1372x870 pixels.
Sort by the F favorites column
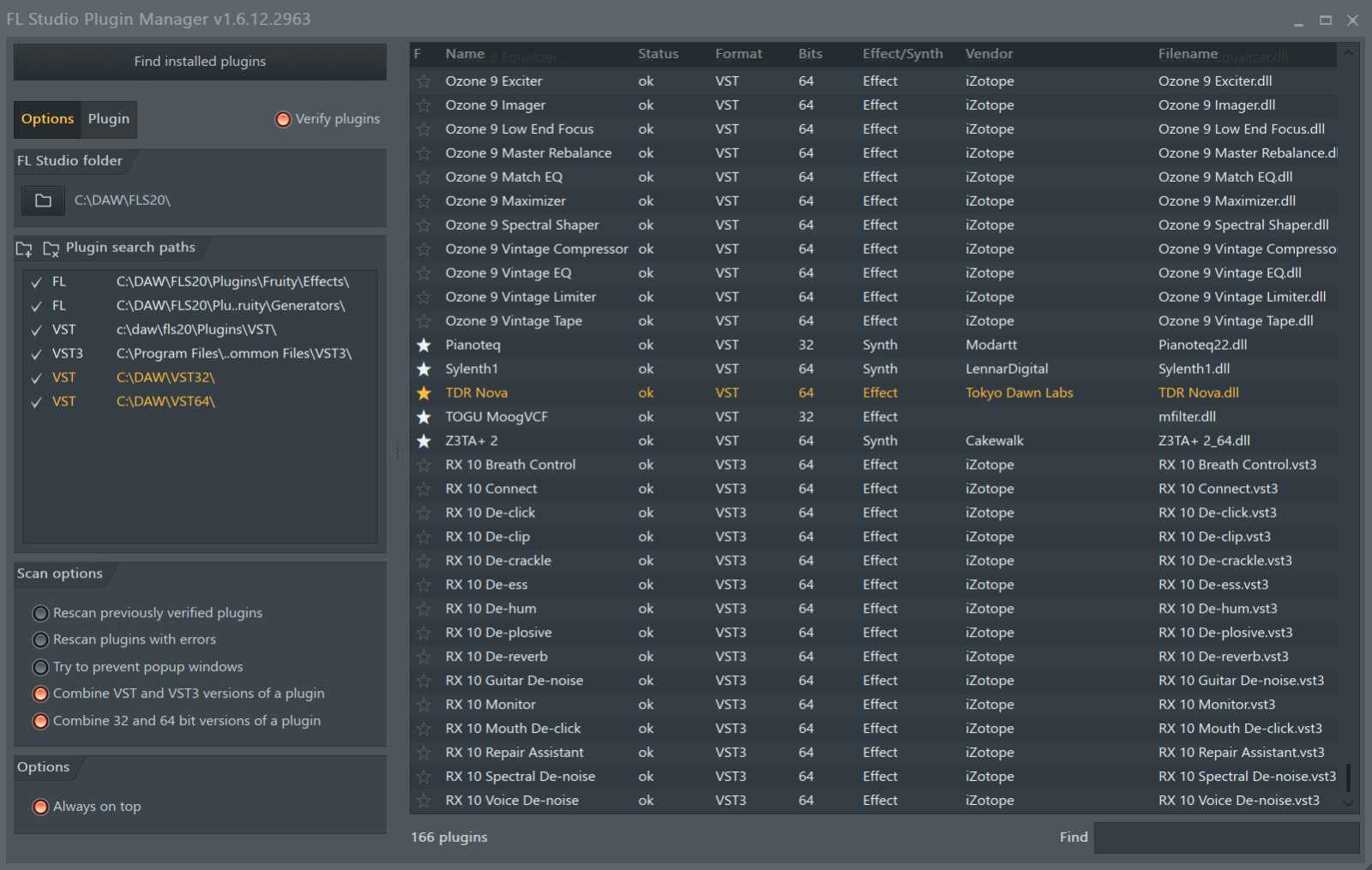tap(418, 54)
